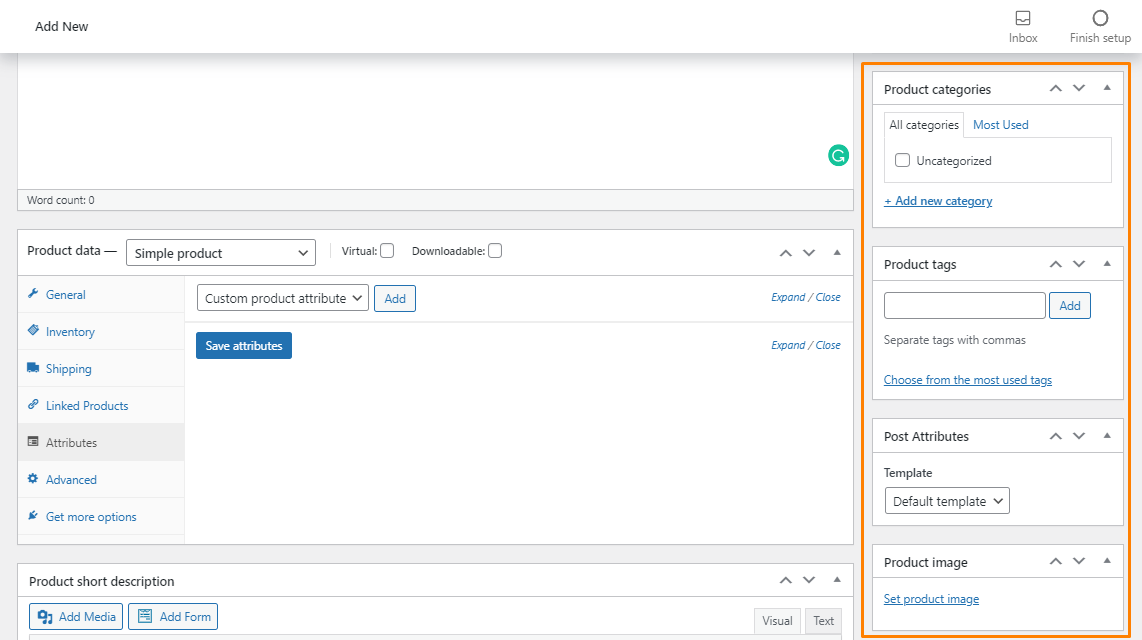
Task: Collapse the Product short description panel
Action: point(837,580)
